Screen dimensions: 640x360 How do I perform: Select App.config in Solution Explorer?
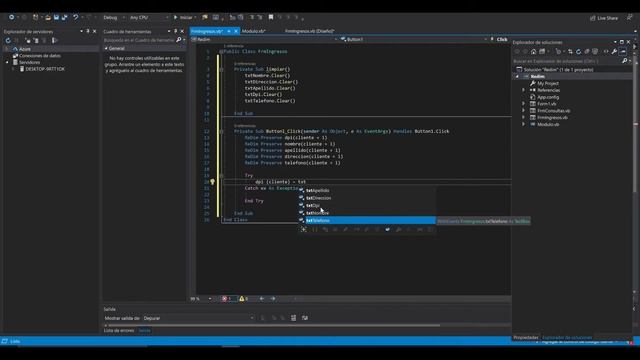click(548, 97)
